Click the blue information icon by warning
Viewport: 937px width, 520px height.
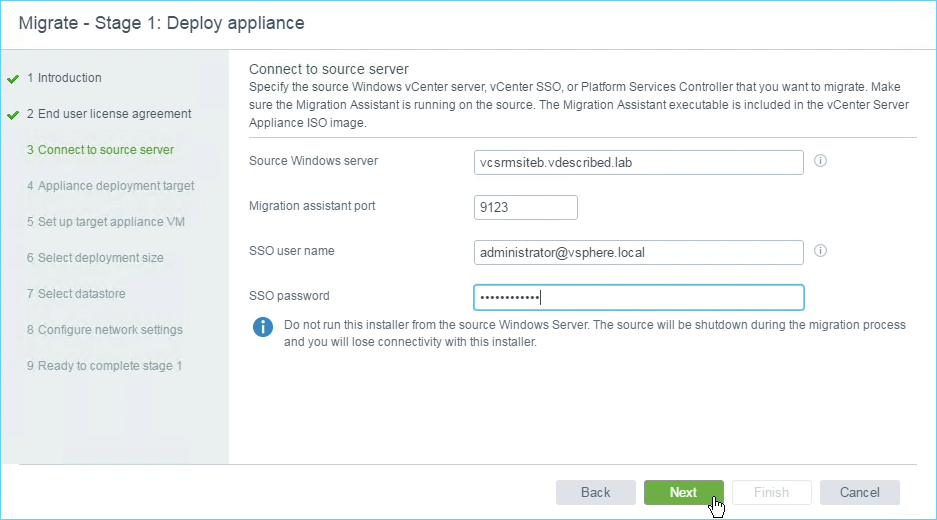tap(263, 327)
